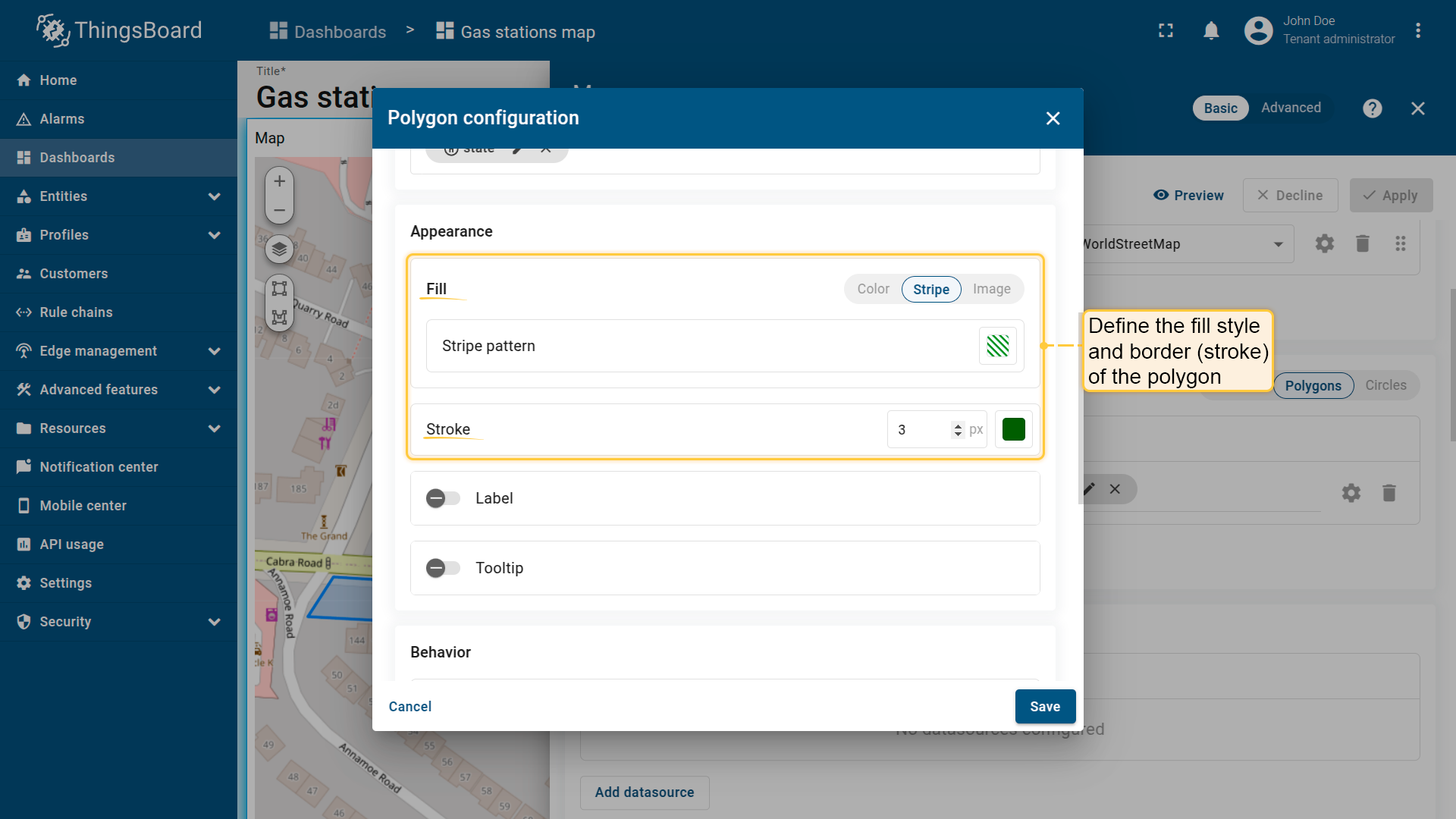Open the user menu three dots
The width and height of the screenshot is (1456, 819).
(x=1418, y=31)
